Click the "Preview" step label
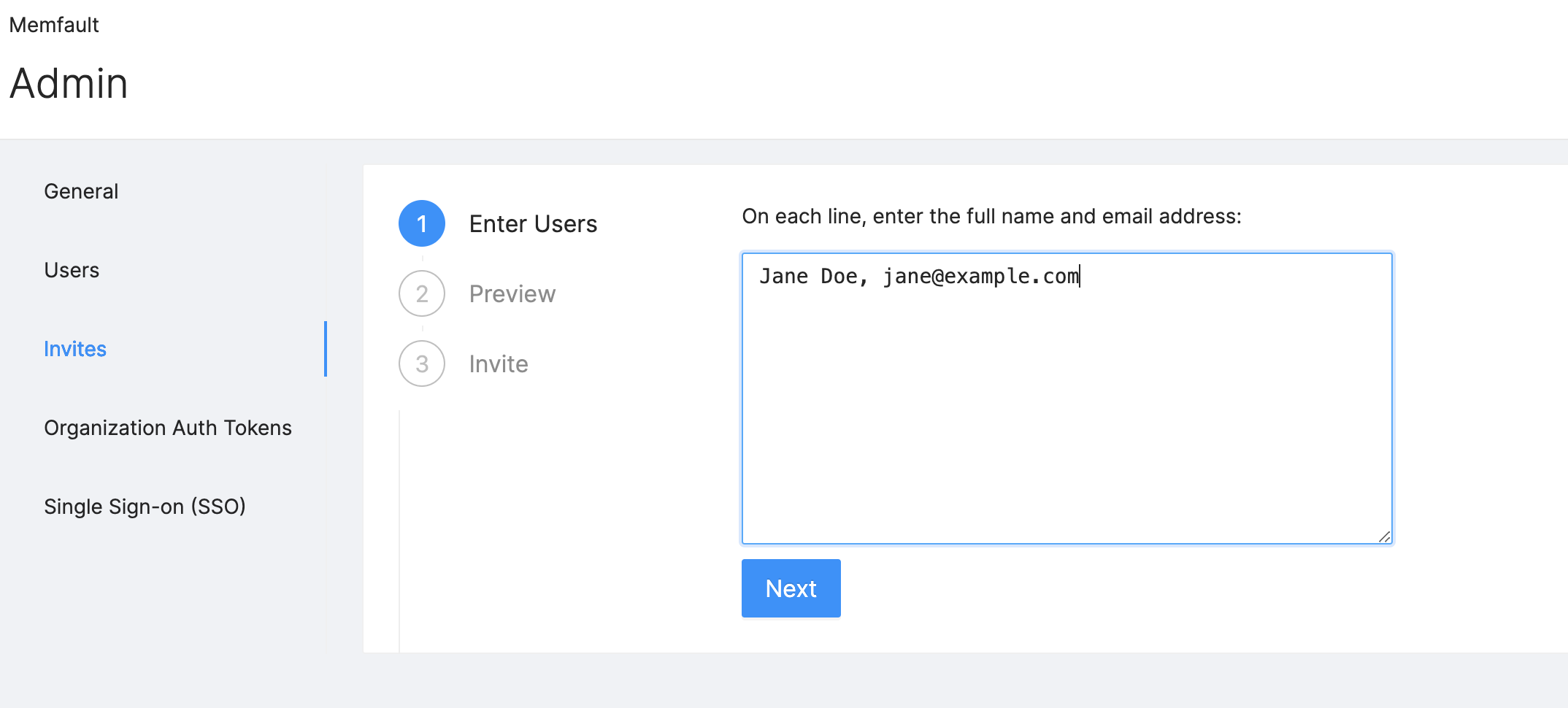This screenshot has height=708, width=1568. [512, 293]
